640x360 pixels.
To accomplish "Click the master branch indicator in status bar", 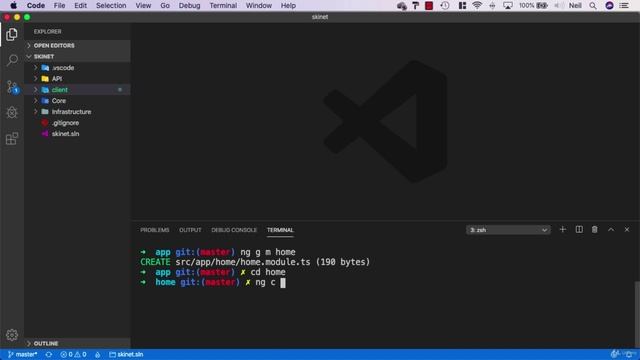I will coord(22,354).
